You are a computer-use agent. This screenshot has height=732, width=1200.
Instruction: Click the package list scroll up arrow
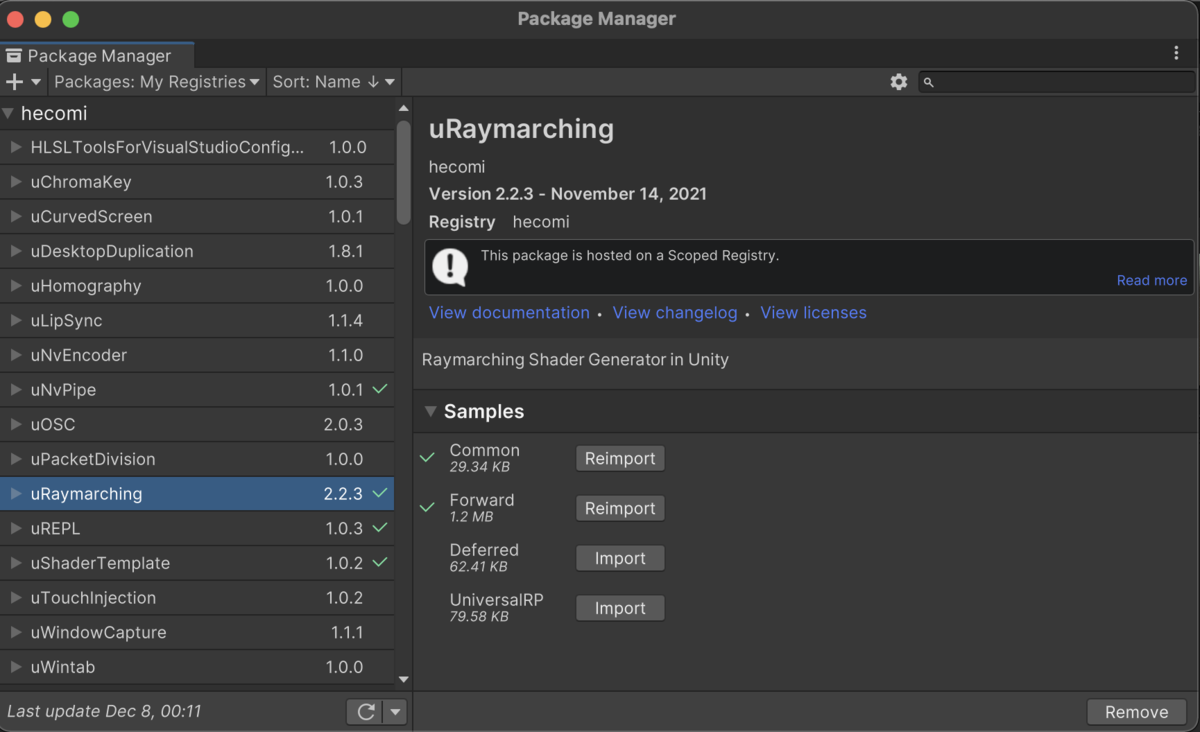click(404, 108)
